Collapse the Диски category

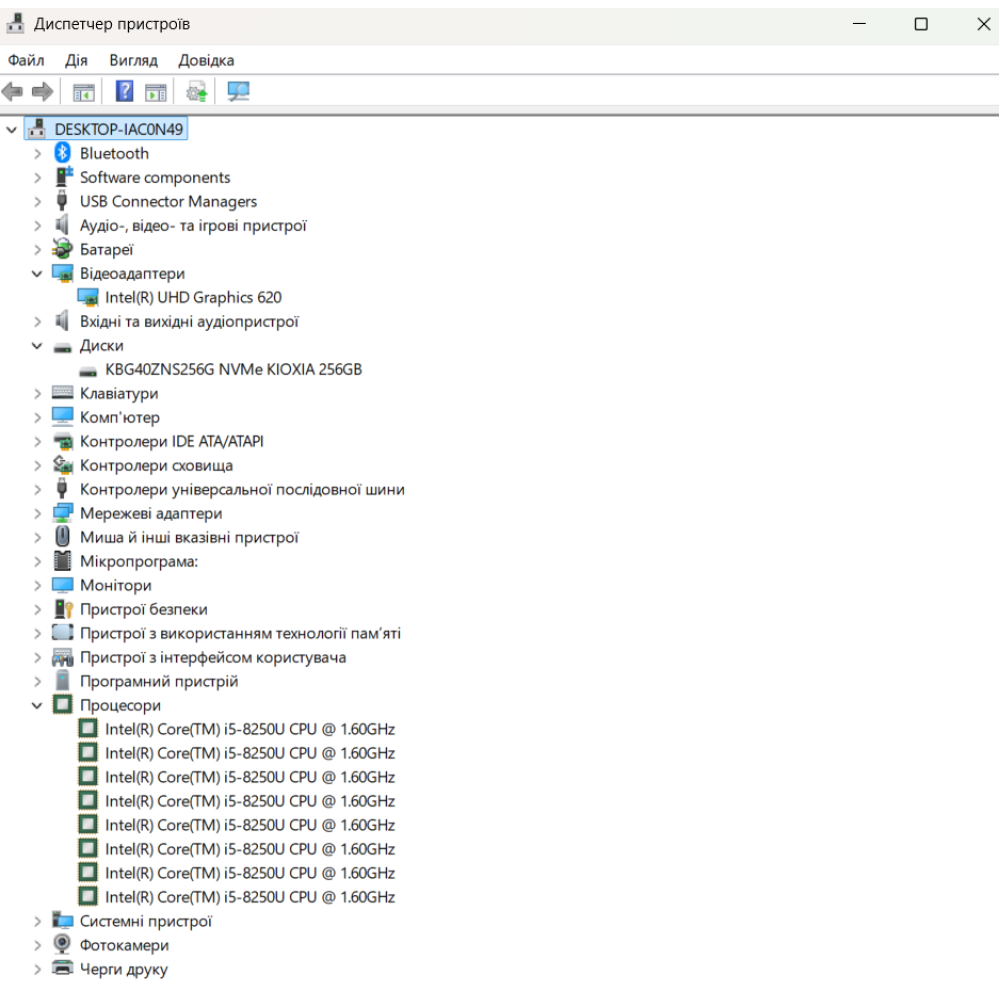coord(37,345)
